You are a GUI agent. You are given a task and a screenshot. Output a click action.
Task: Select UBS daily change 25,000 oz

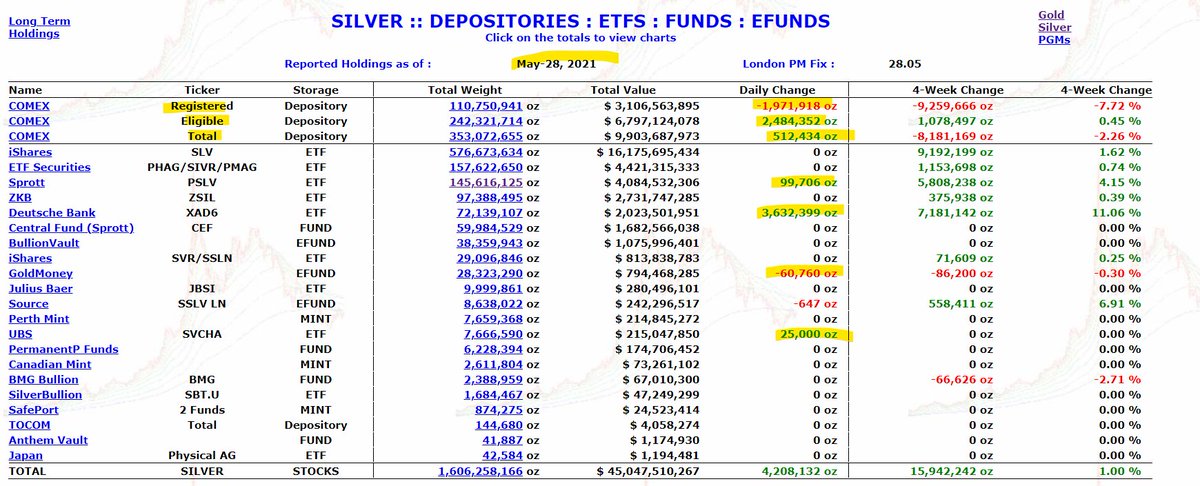(x=810, y=334)
